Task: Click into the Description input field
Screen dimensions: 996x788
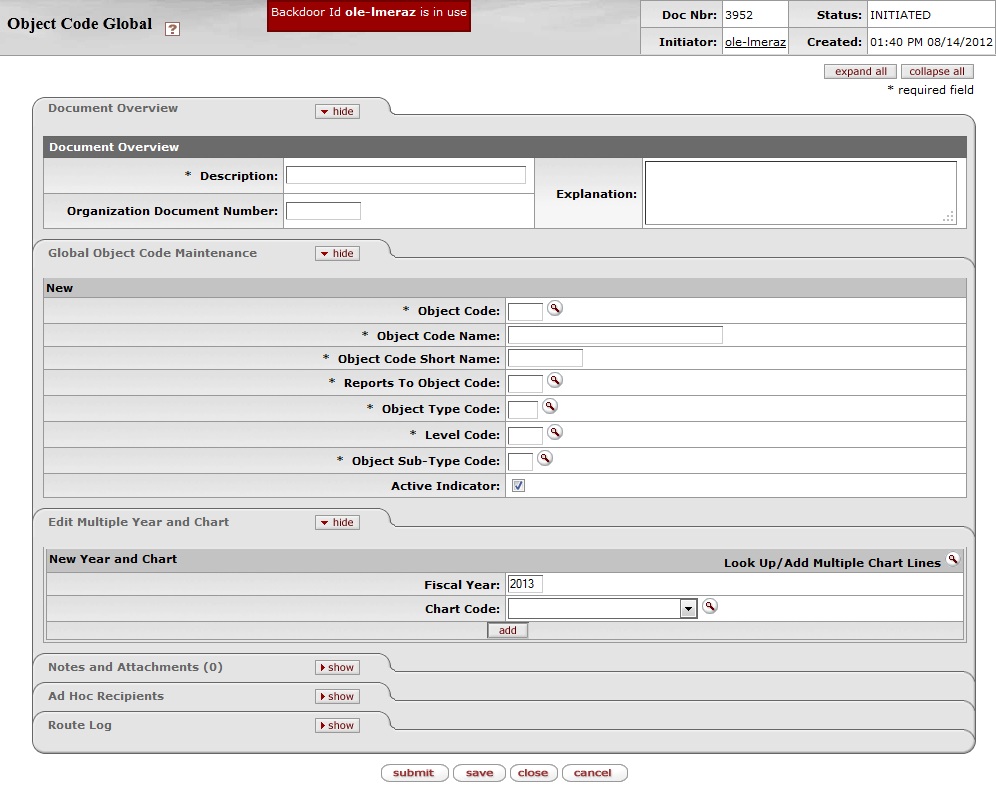Action: coord(405,175)
